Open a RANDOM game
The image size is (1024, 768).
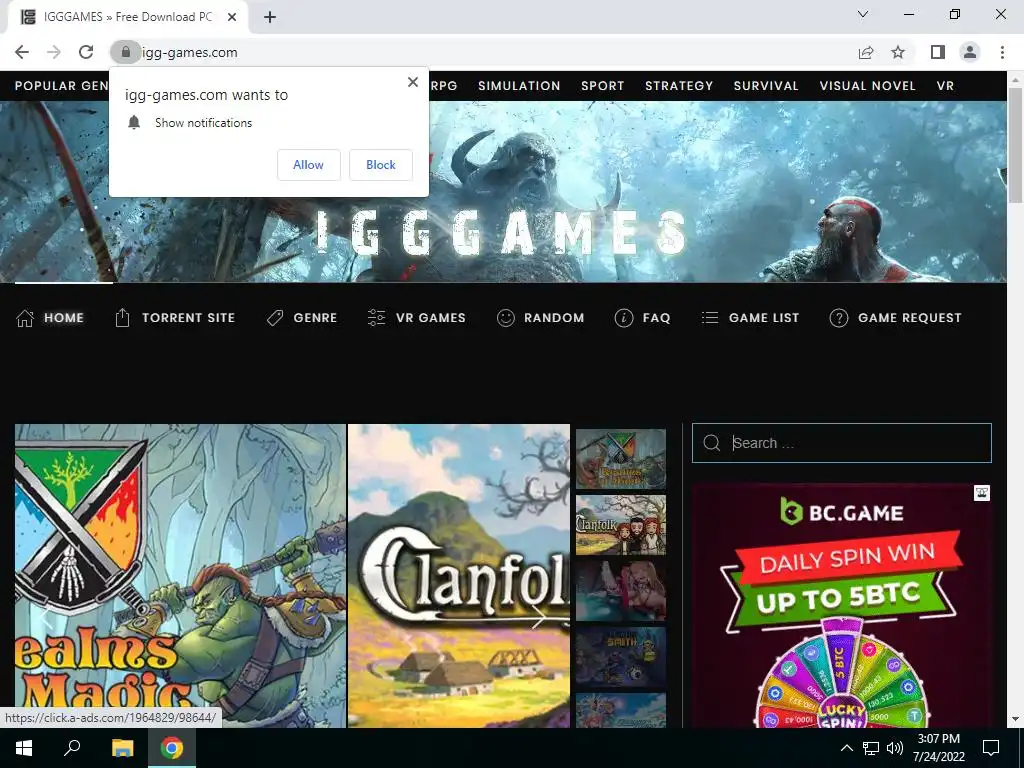point(554,318)
